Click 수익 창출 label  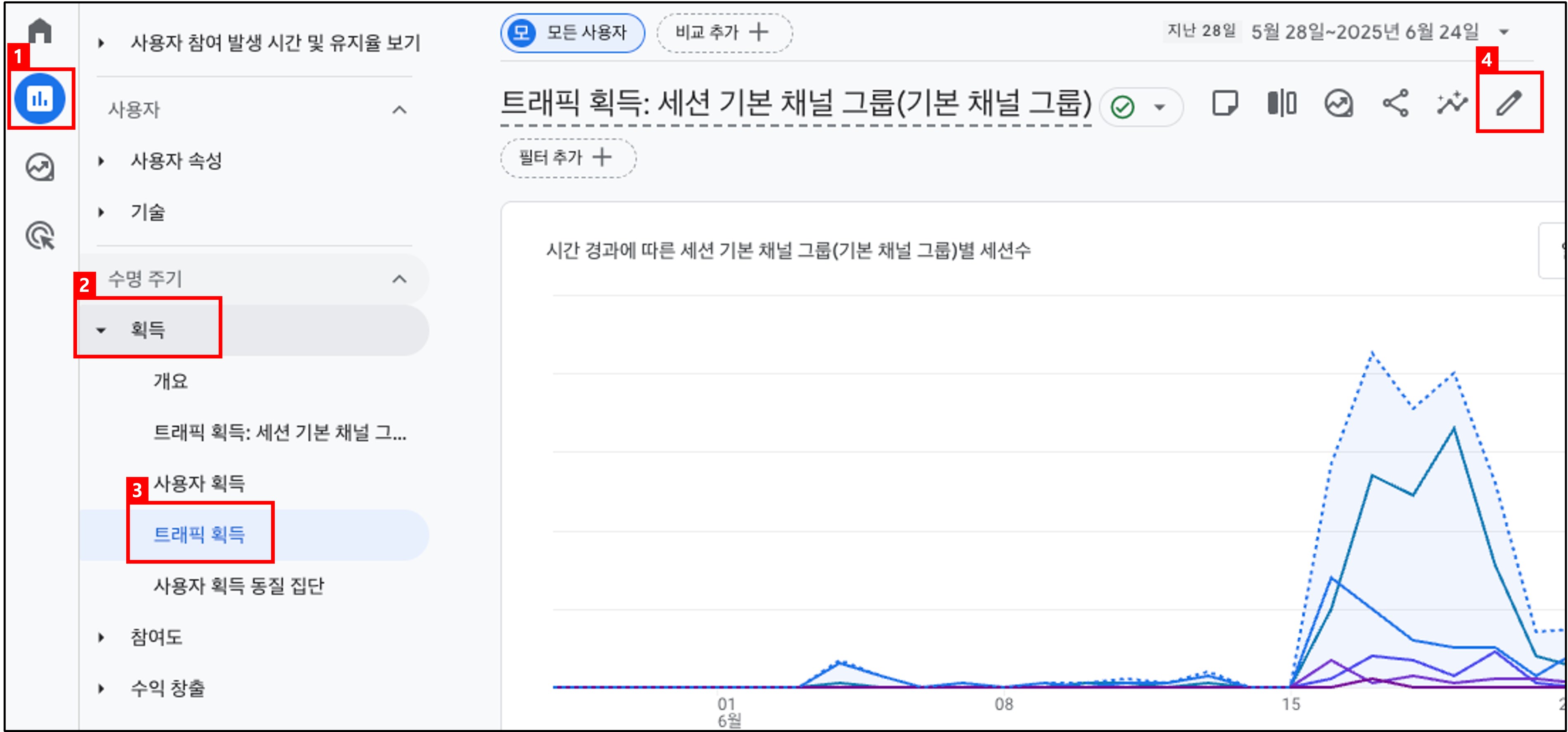coord(168,688)
